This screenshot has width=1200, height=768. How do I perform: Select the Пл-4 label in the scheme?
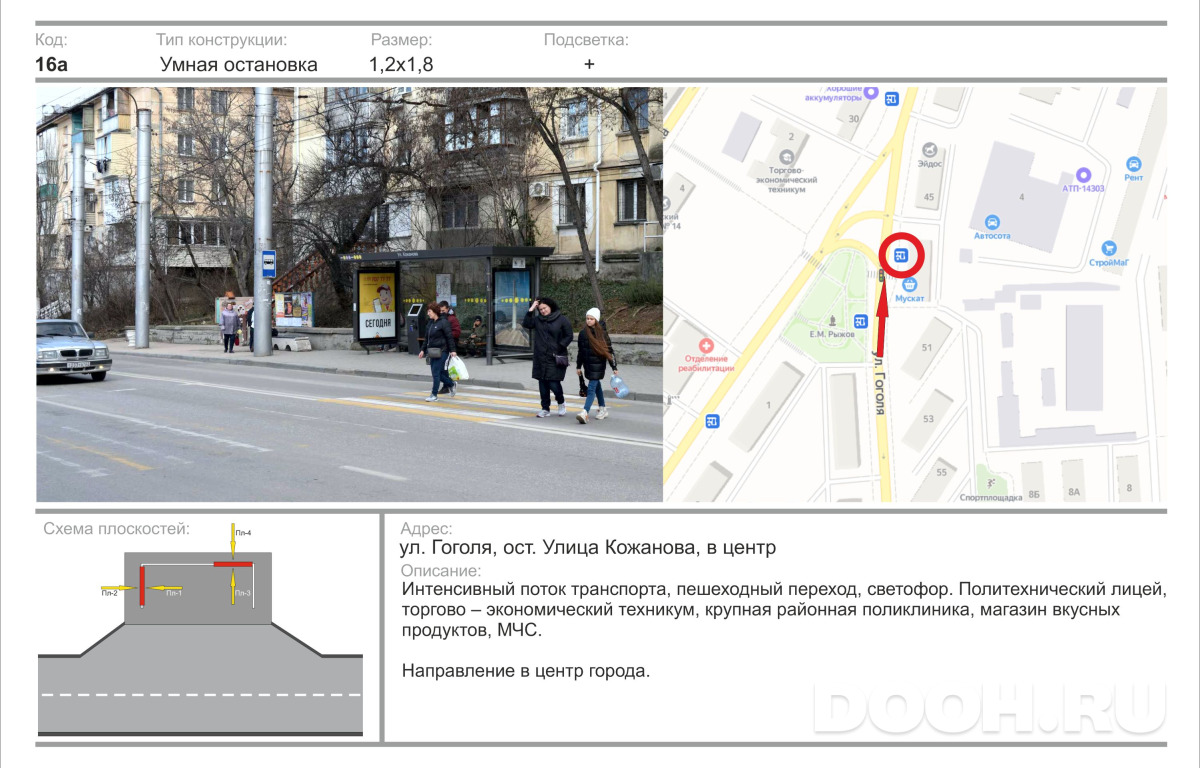click(x=243, y=533)
